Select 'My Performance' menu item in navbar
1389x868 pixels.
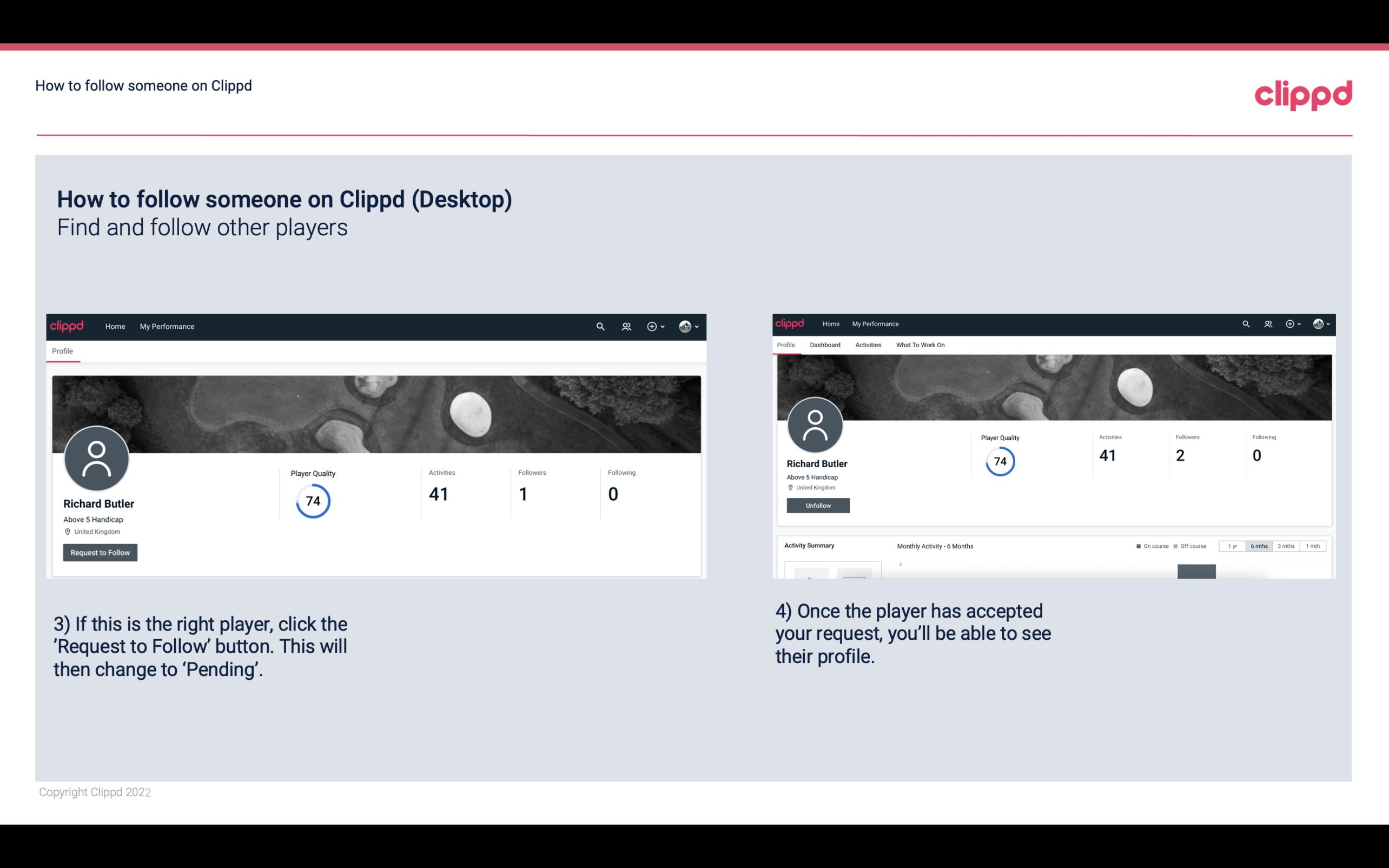click(166, 326)
